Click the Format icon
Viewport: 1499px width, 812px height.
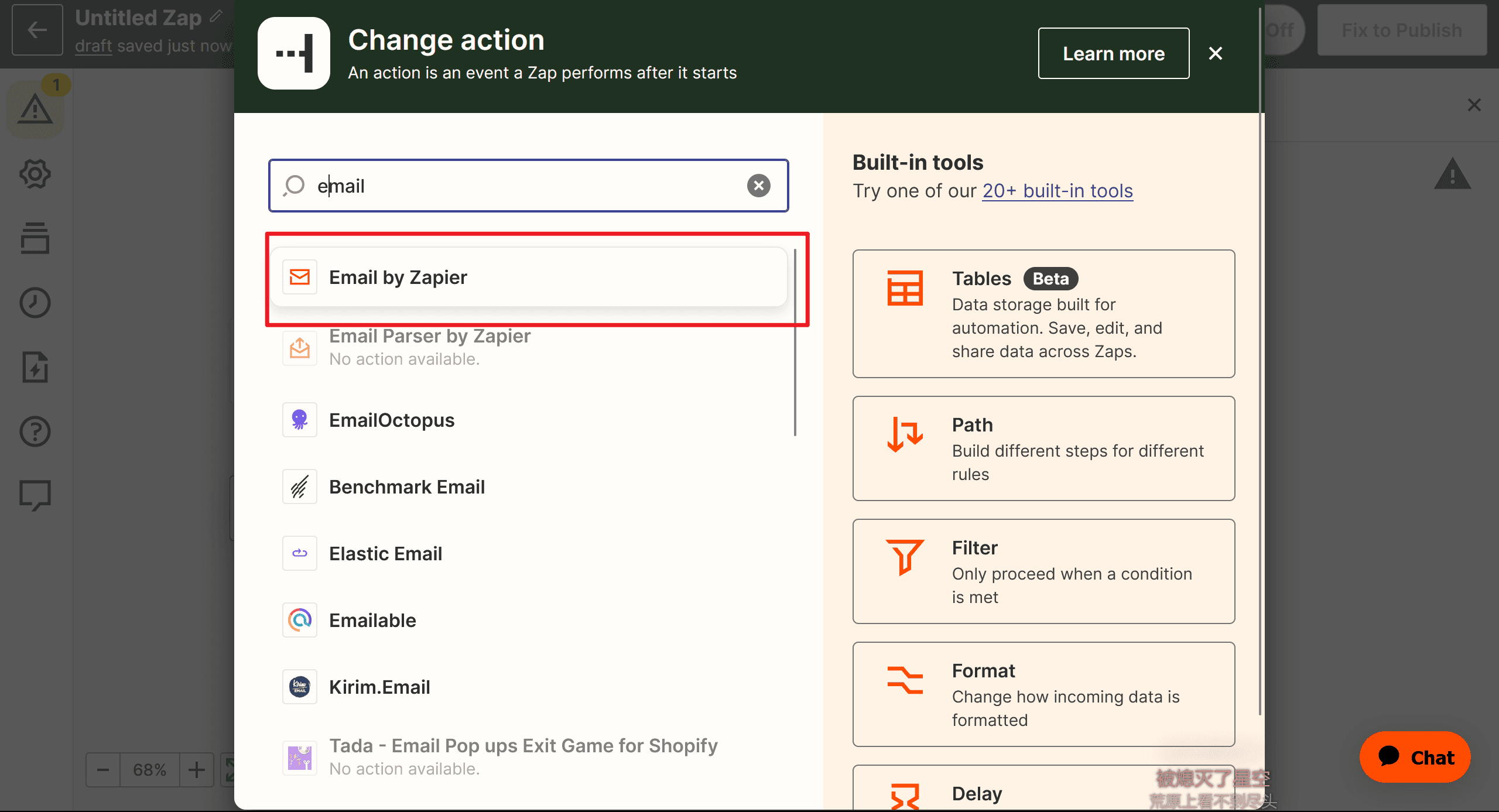click(905, 680)
